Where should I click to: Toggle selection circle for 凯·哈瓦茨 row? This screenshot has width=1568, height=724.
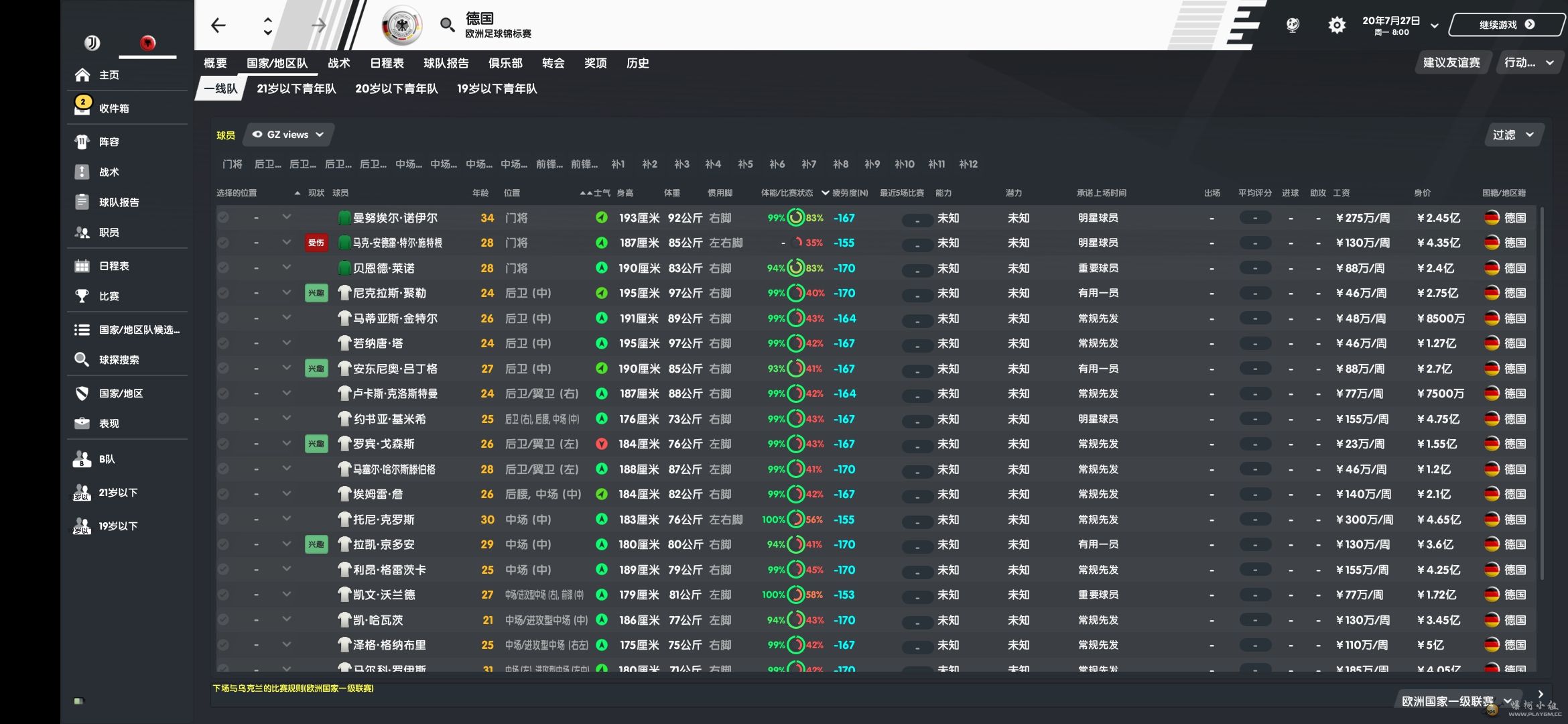coord(223,620)
